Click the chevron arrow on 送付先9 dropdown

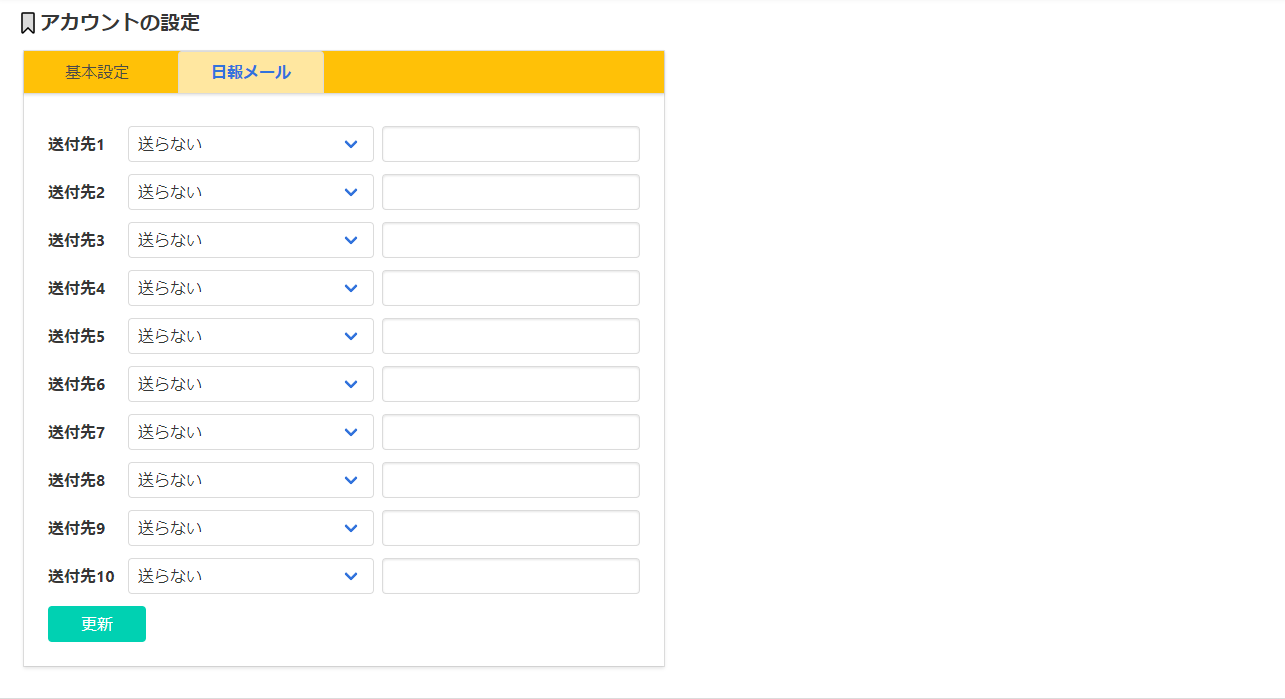pos(351,528)
